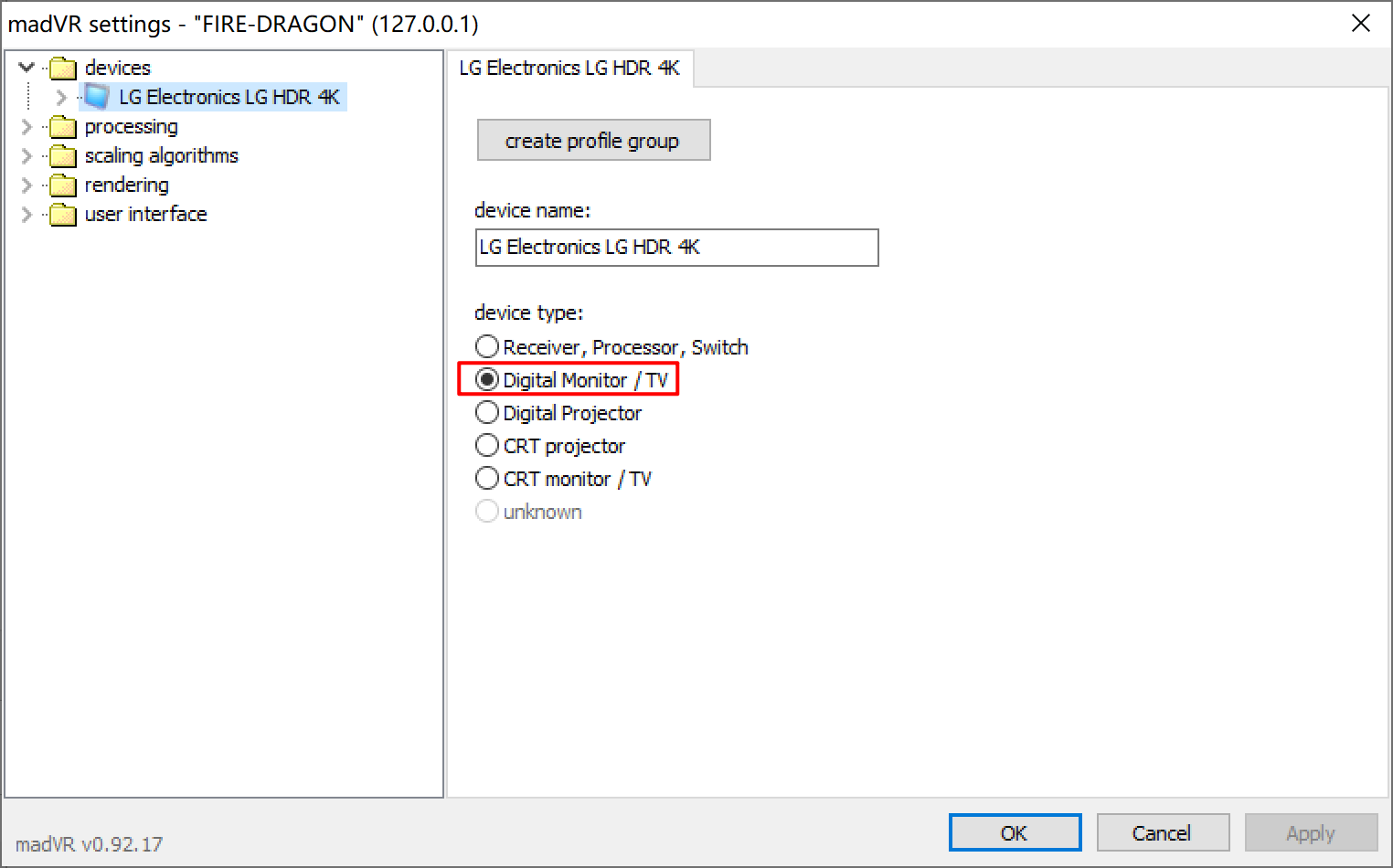Select processing label in tree

click(x=132, y=126)
